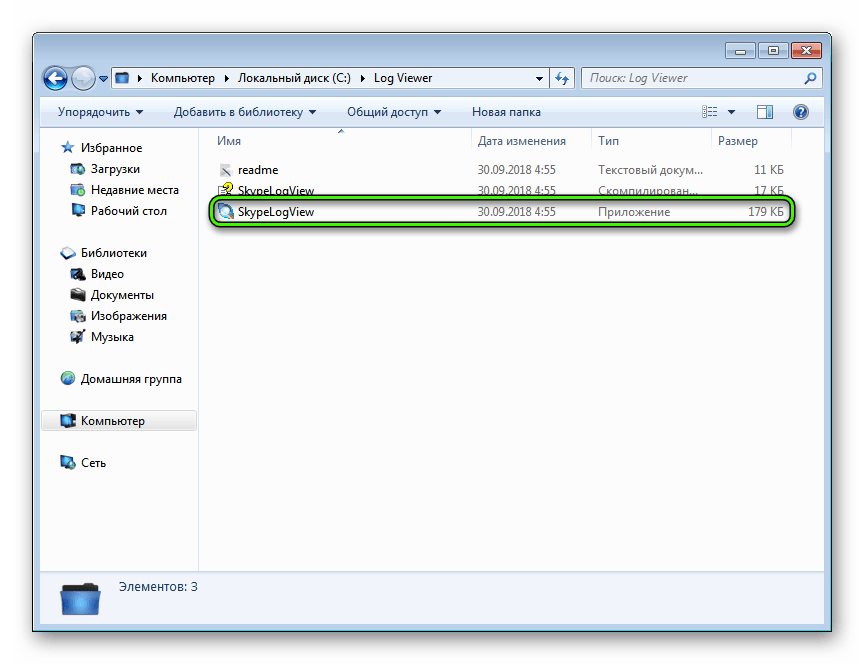Click the compiled help file icon
This screenshot has width=864, height=664.
tap(225, 190)
